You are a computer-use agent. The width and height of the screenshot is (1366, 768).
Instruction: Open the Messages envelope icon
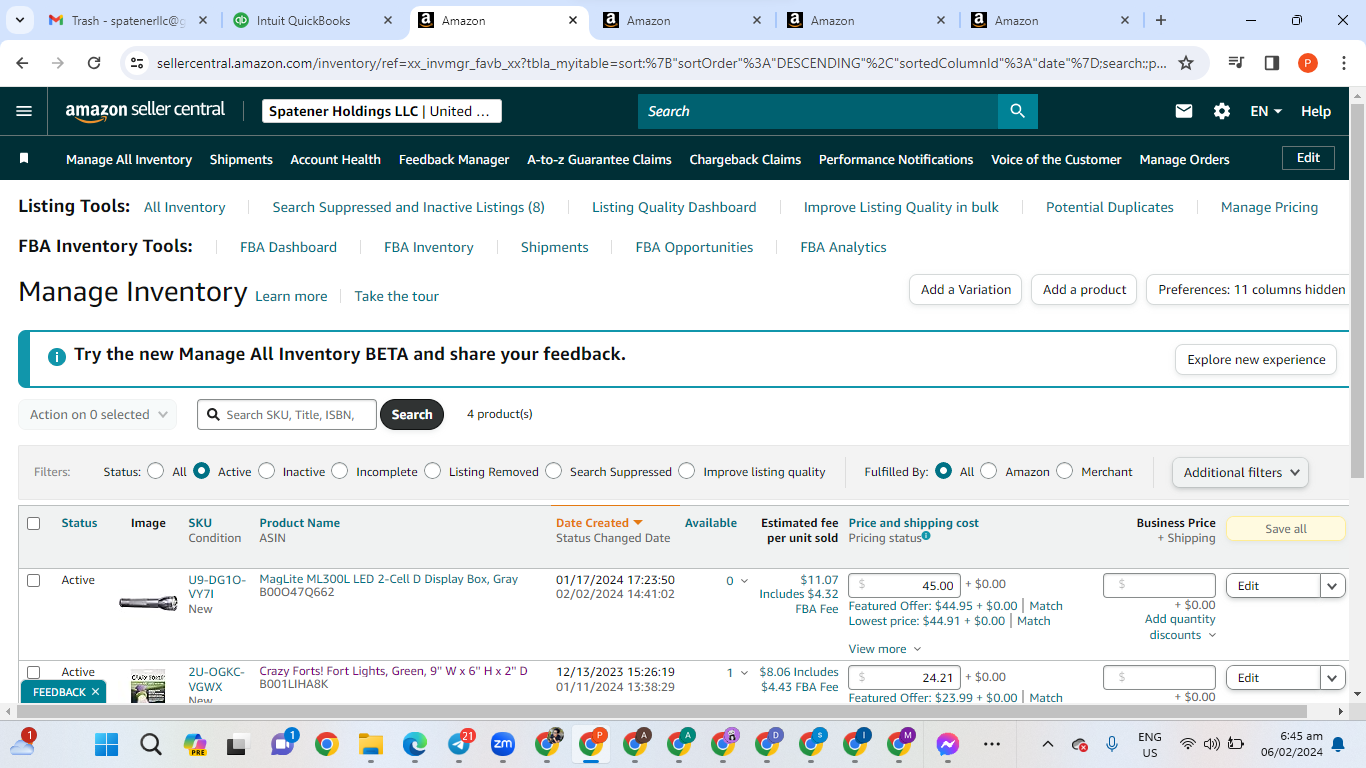[1184, 111]
